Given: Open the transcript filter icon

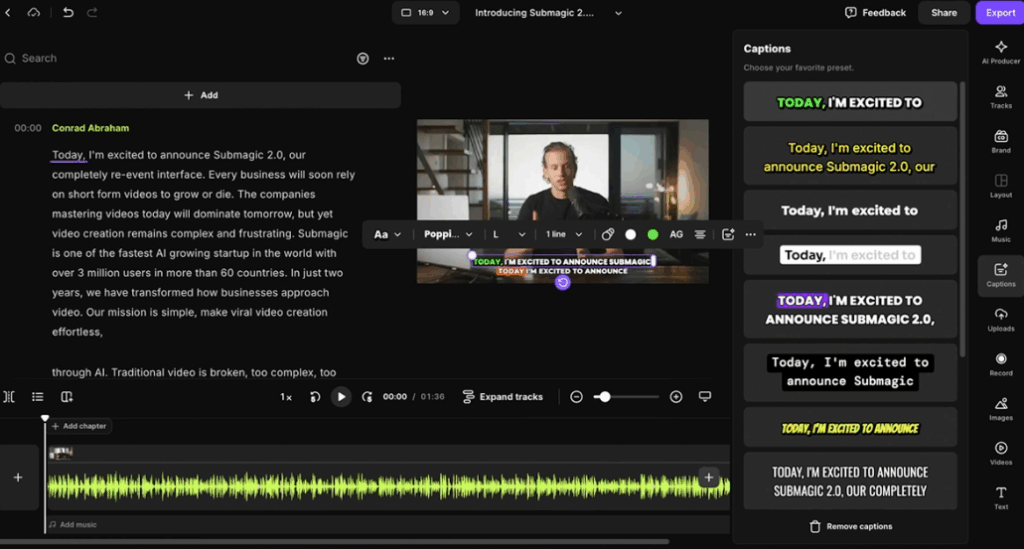Looking at the screenshot, I should (362, 59).
